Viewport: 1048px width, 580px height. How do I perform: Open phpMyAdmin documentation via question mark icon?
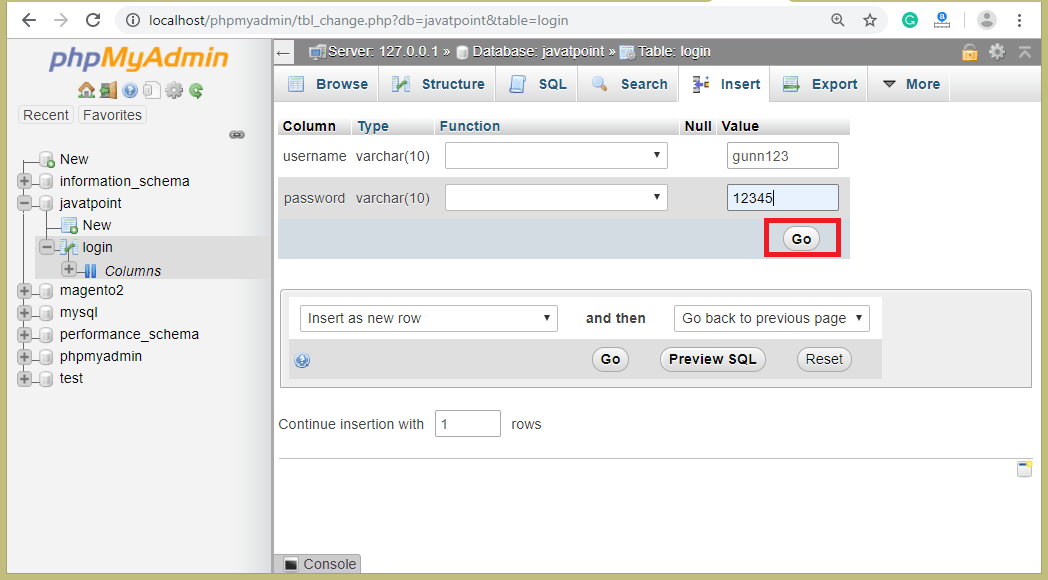pos(130,90)
